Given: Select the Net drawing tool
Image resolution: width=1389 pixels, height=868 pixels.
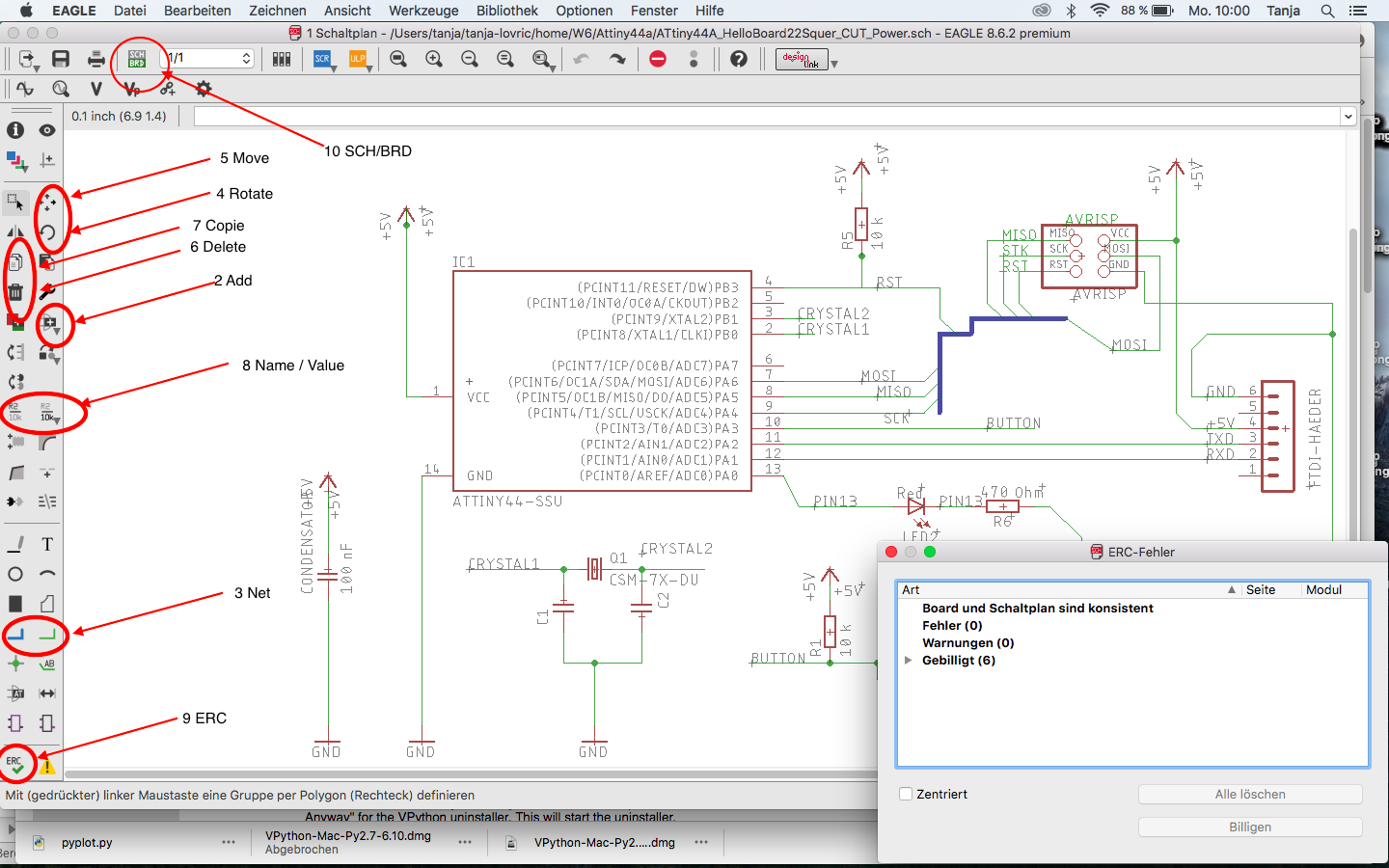Looking at the screenshot, I should [x=47, y=635].
